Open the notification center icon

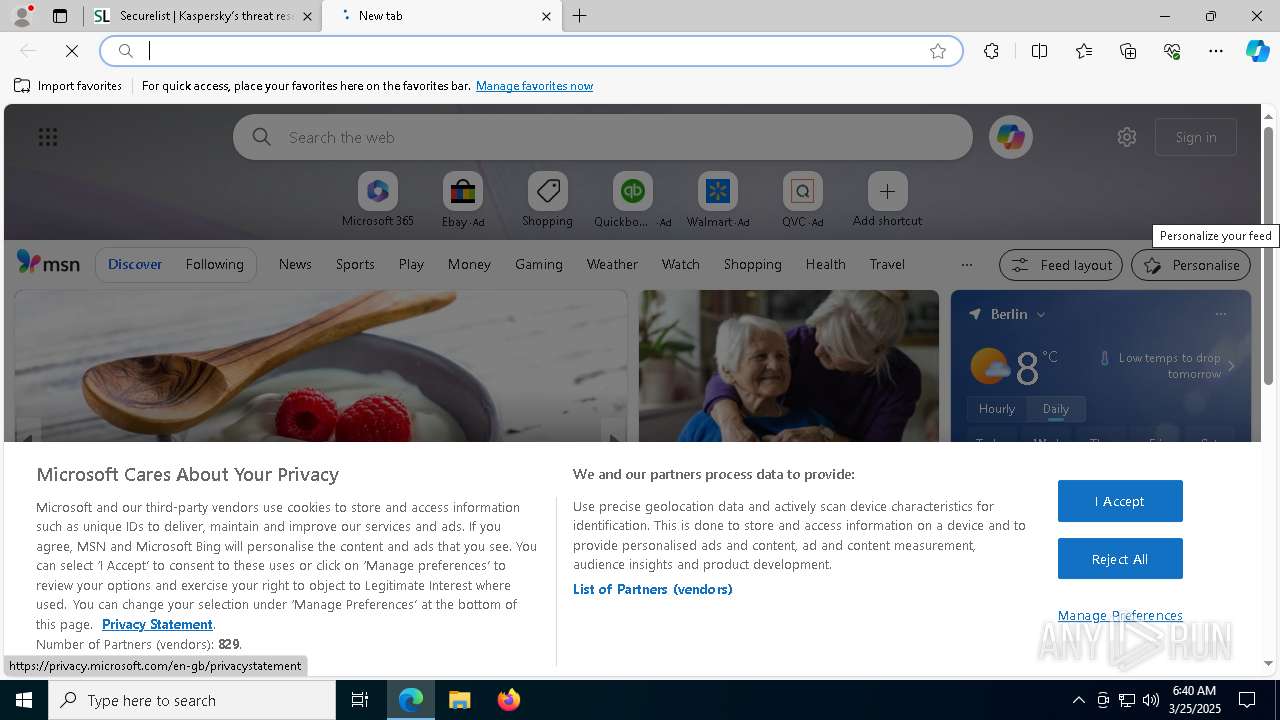tap(1247, 700)
